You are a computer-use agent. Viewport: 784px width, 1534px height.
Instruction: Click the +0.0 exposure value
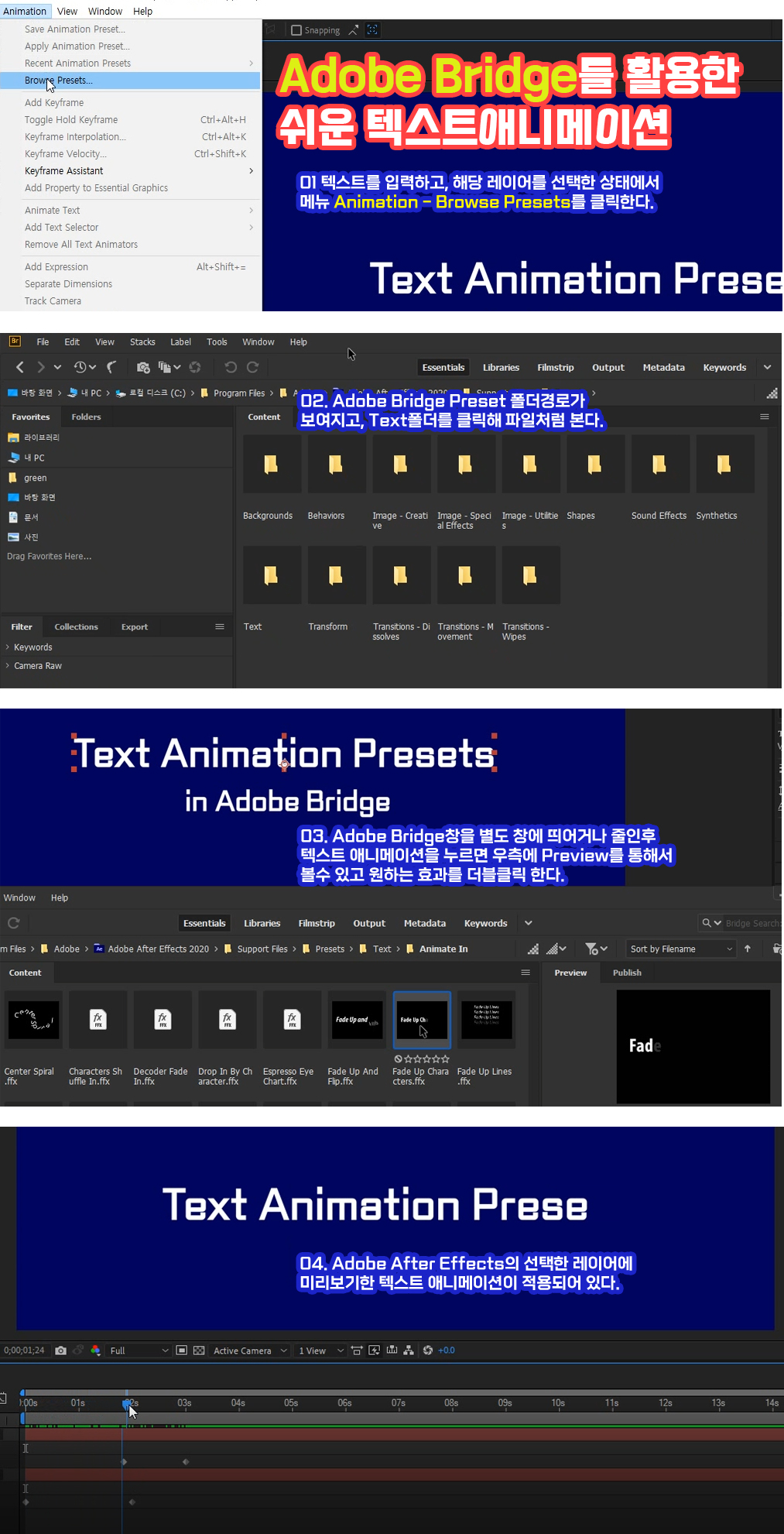[447, 1350]
